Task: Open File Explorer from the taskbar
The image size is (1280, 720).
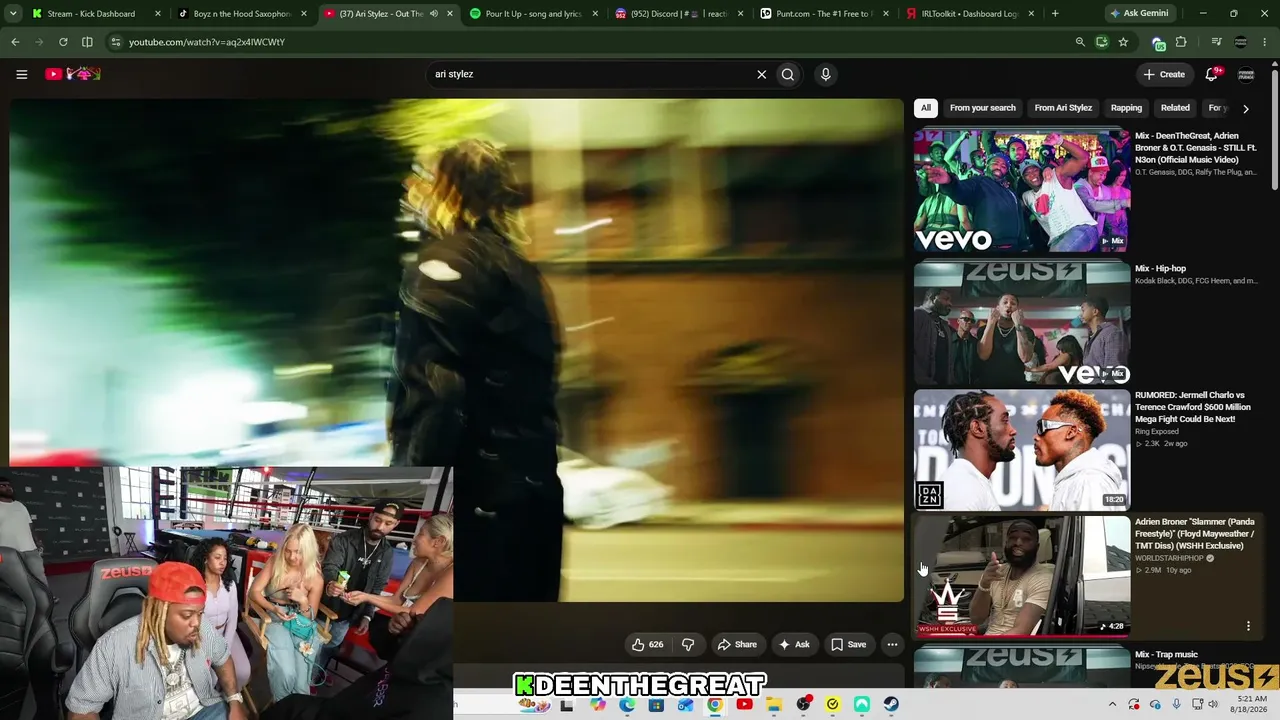Action: pos(774,704)
